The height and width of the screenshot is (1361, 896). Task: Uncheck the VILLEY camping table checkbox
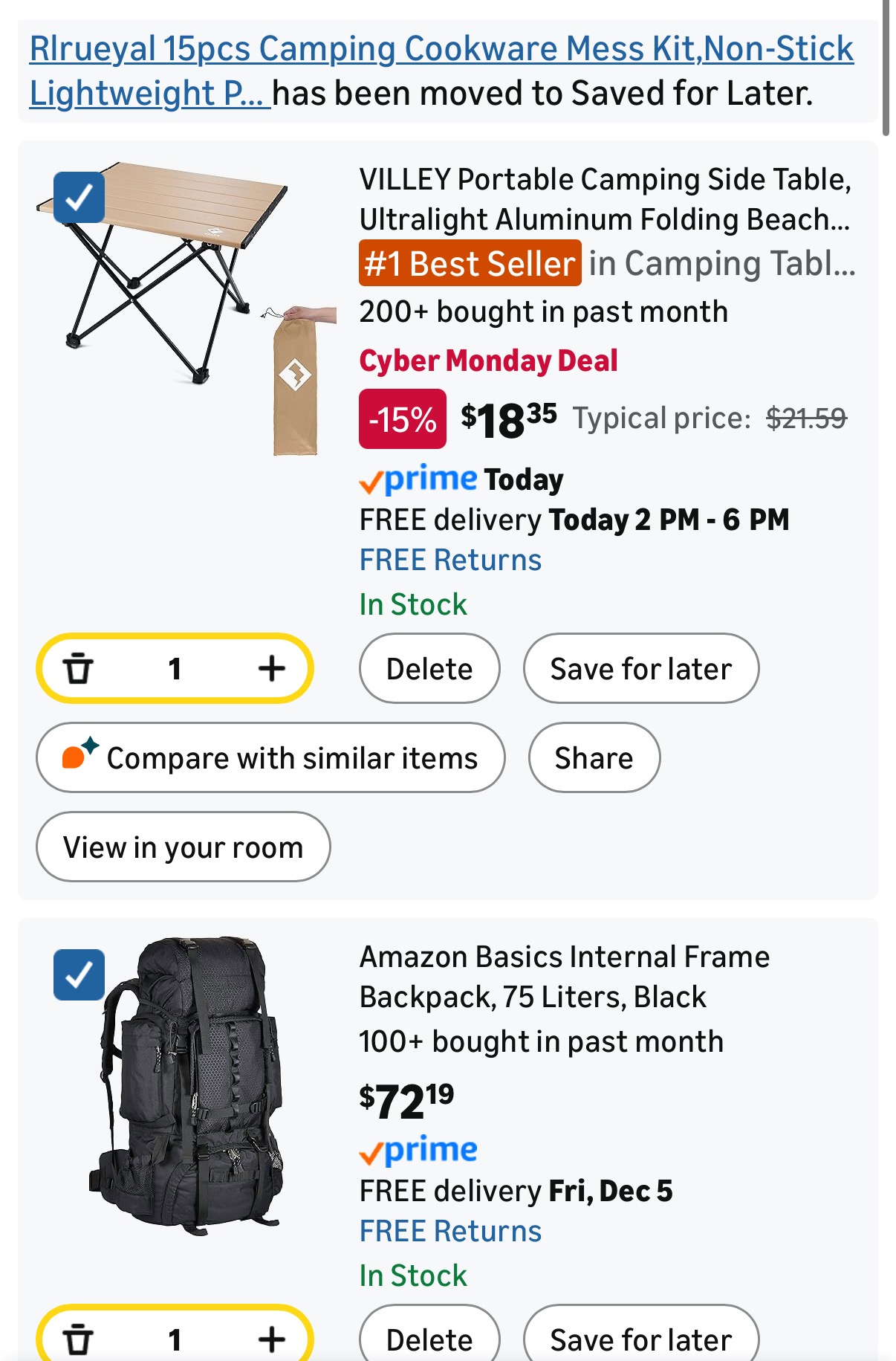79,198
